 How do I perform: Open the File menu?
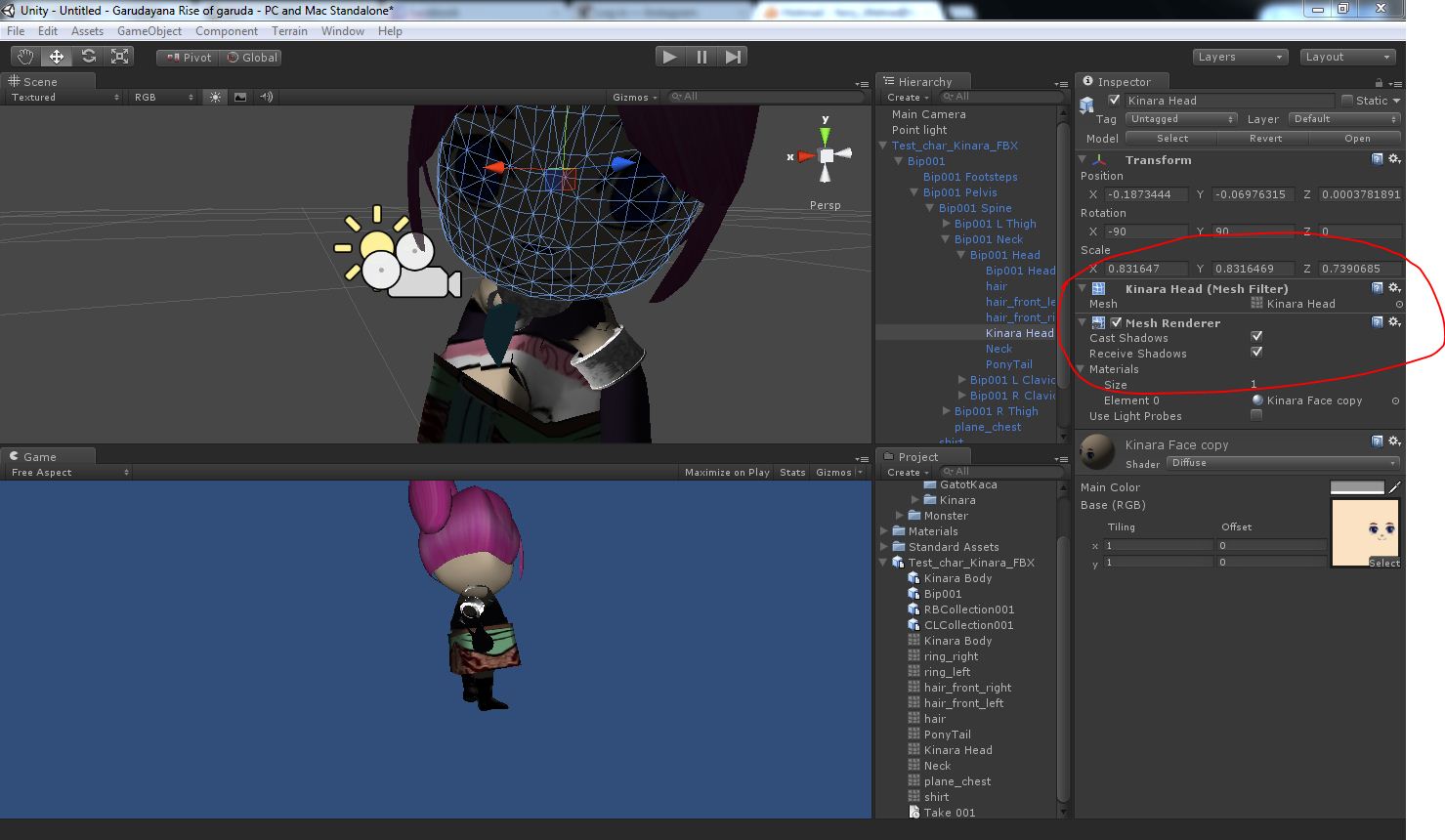pos(16,31)
